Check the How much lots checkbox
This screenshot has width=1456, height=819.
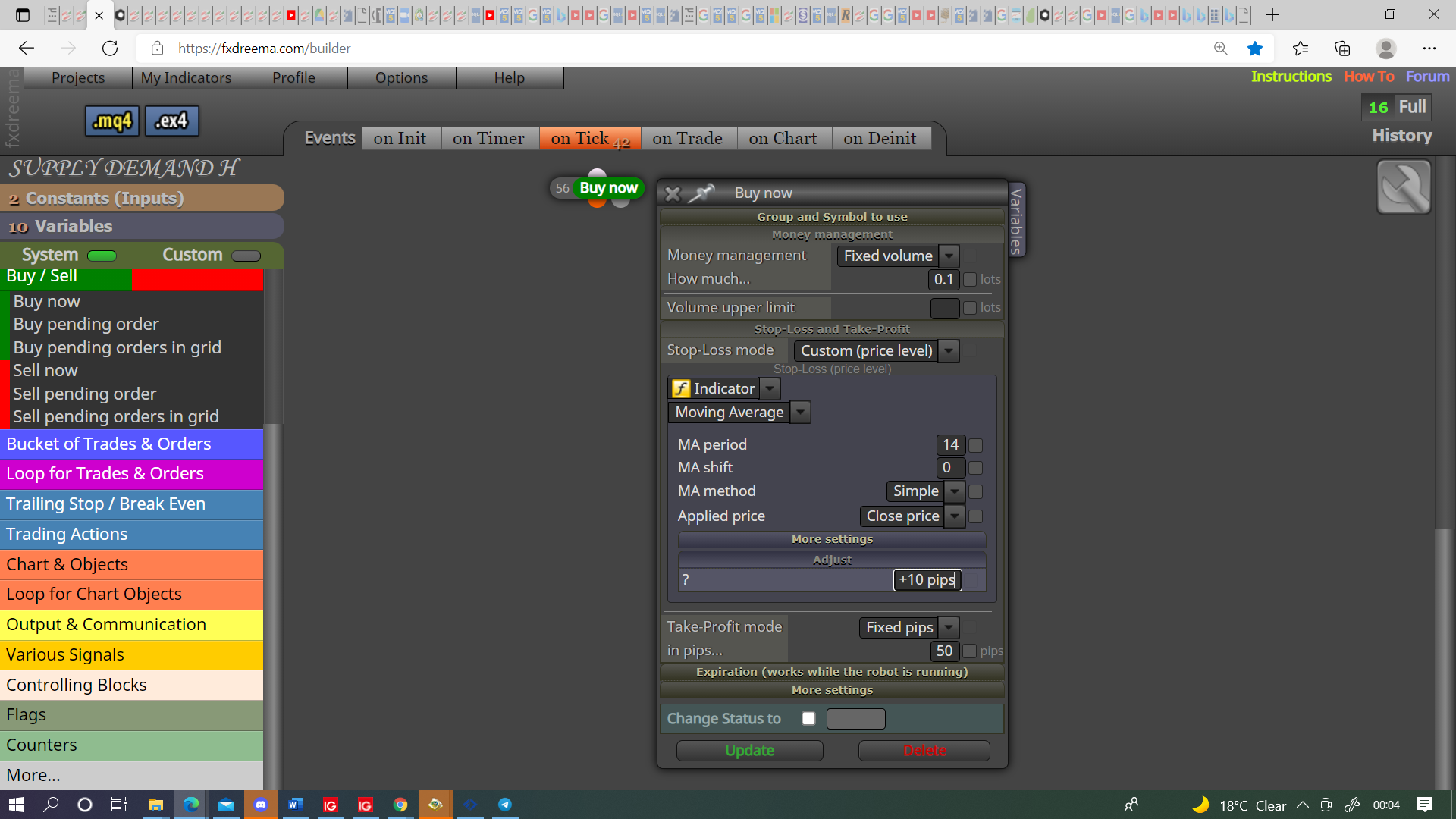[969, 279]
